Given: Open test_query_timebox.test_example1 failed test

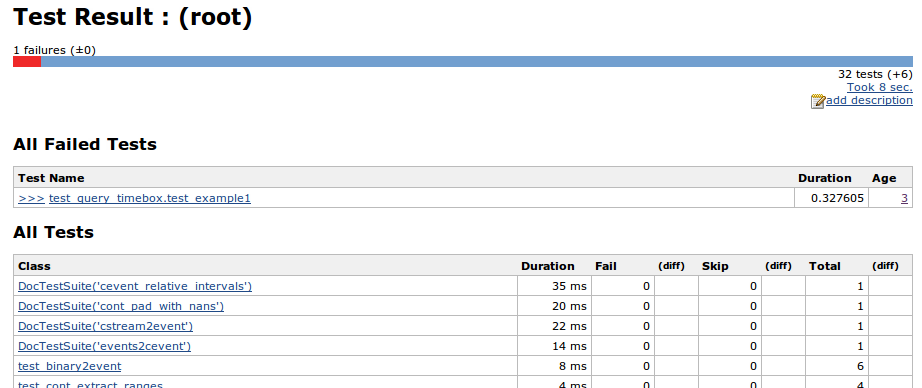Looking at the screenshot, I should 150,199.
